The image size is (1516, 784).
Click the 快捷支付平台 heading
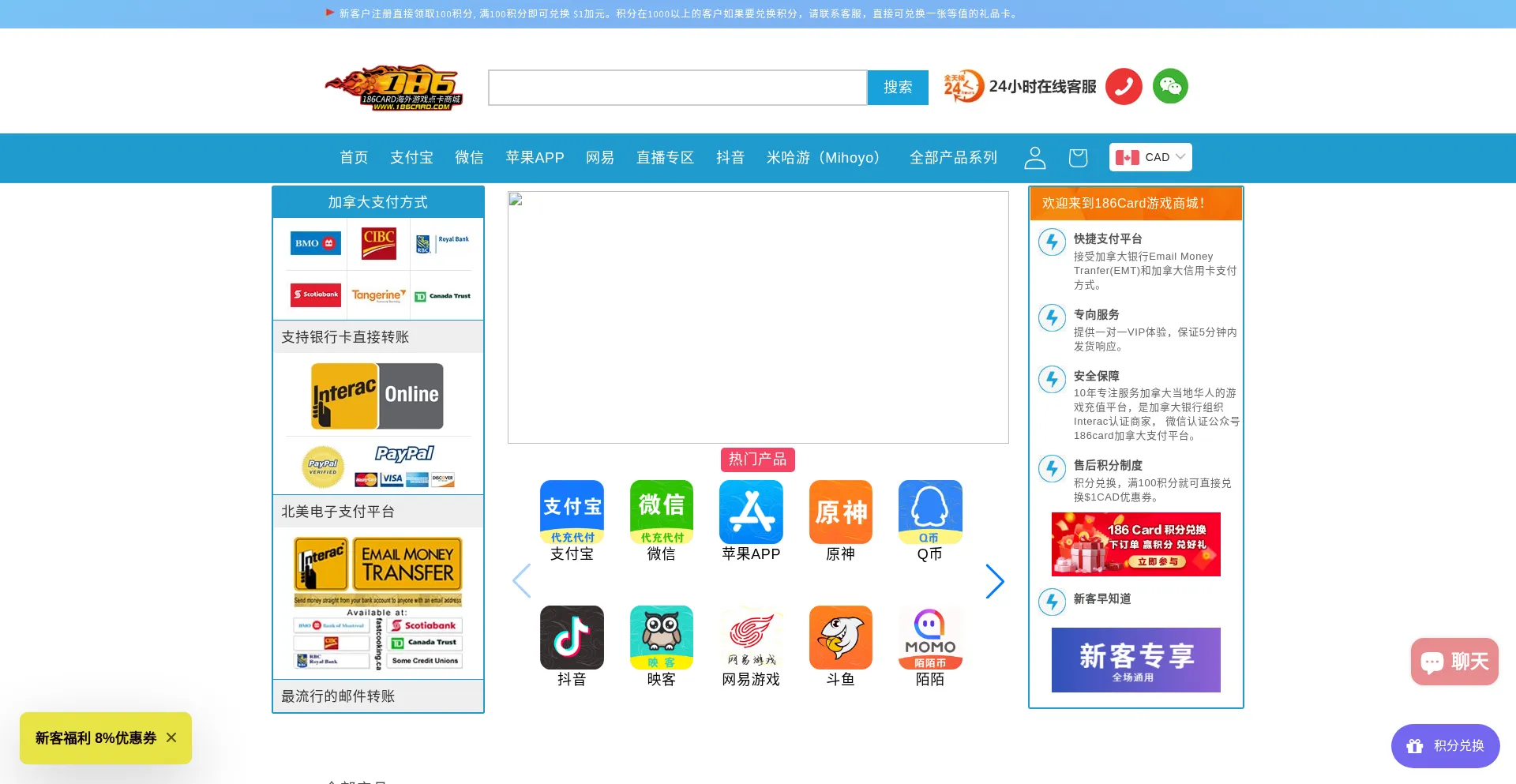pos(1107,238)
